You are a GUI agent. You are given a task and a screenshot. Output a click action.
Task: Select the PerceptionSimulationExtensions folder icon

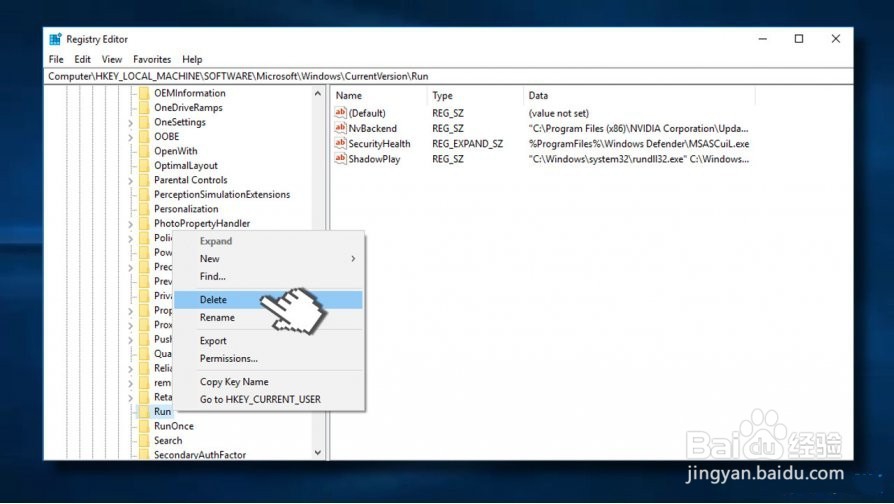point(144,194)
